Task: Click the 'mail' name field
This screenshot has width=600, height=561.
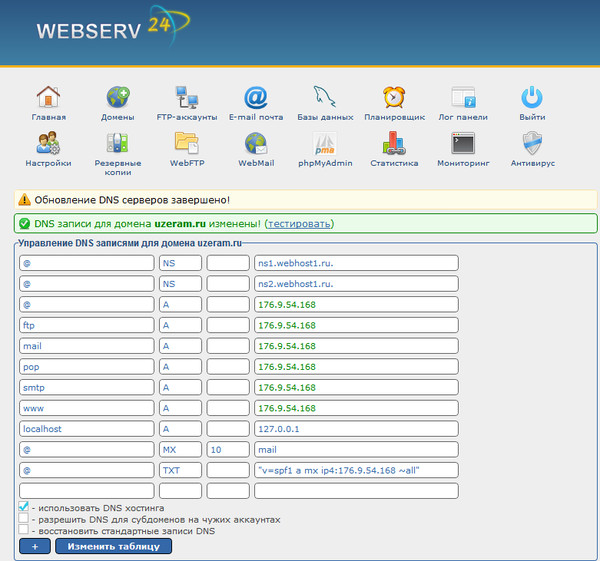Action: pos(87,346)
